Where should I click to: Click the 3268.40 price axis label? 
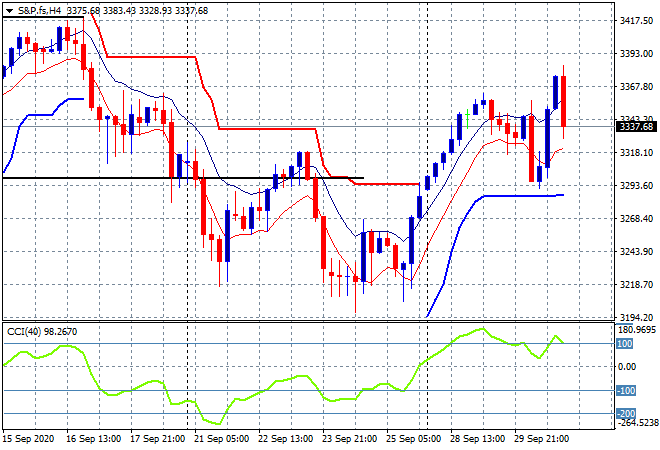[x=636, y=218]
